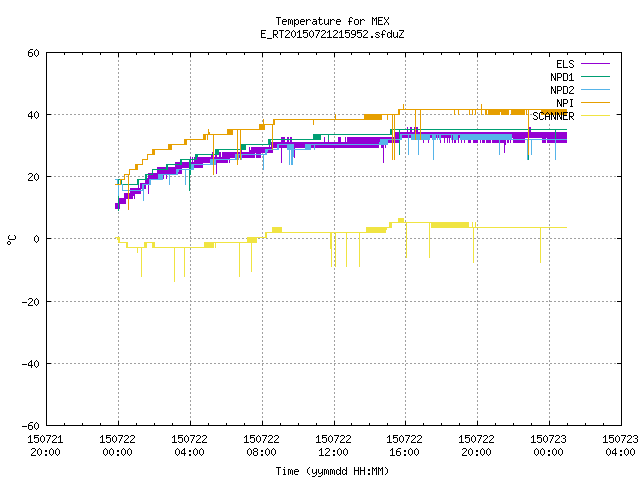Select the NPD1 legend label
The image size is (640, 480).
(562, 77)
